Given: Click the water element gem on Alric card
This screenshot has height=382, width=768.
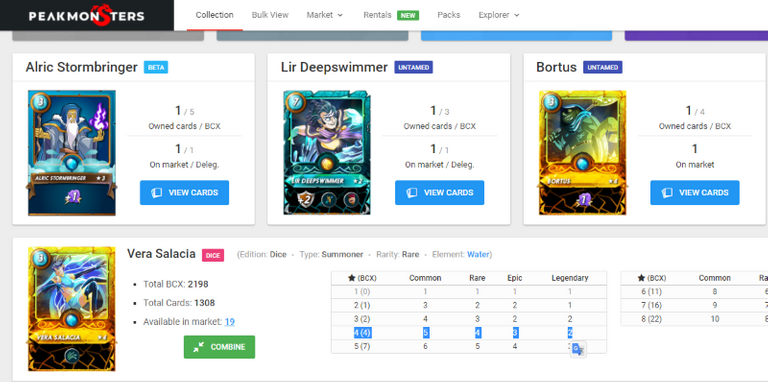Looking at the screenshot, I should click(x=72, y=164).
